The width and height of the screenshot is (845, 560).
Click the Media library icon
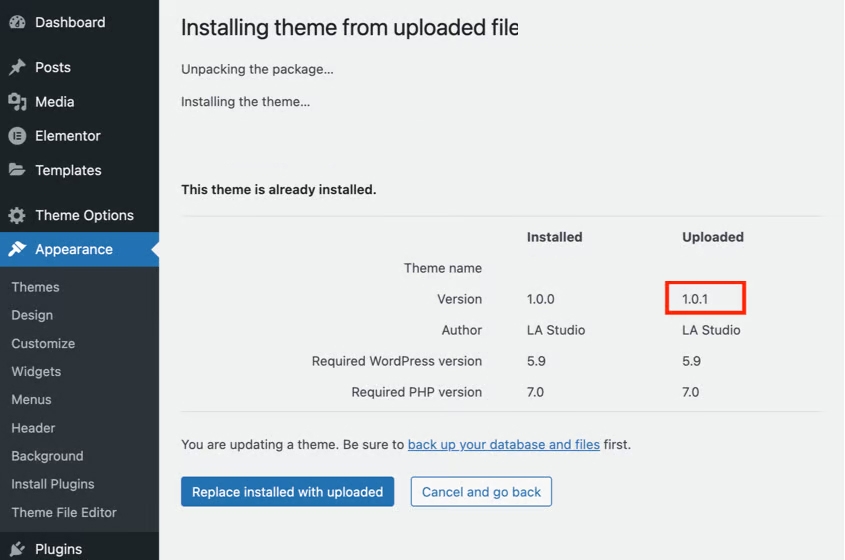click(17, 101)
